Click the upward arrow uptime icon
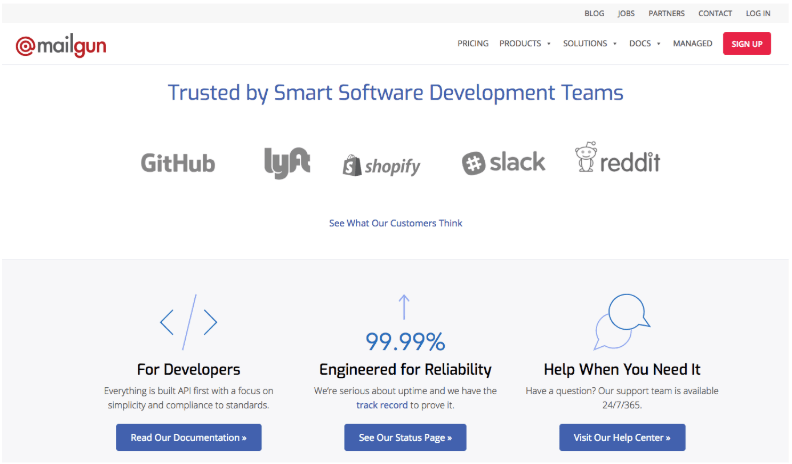The image size is (792, 464). click(404, 307)
